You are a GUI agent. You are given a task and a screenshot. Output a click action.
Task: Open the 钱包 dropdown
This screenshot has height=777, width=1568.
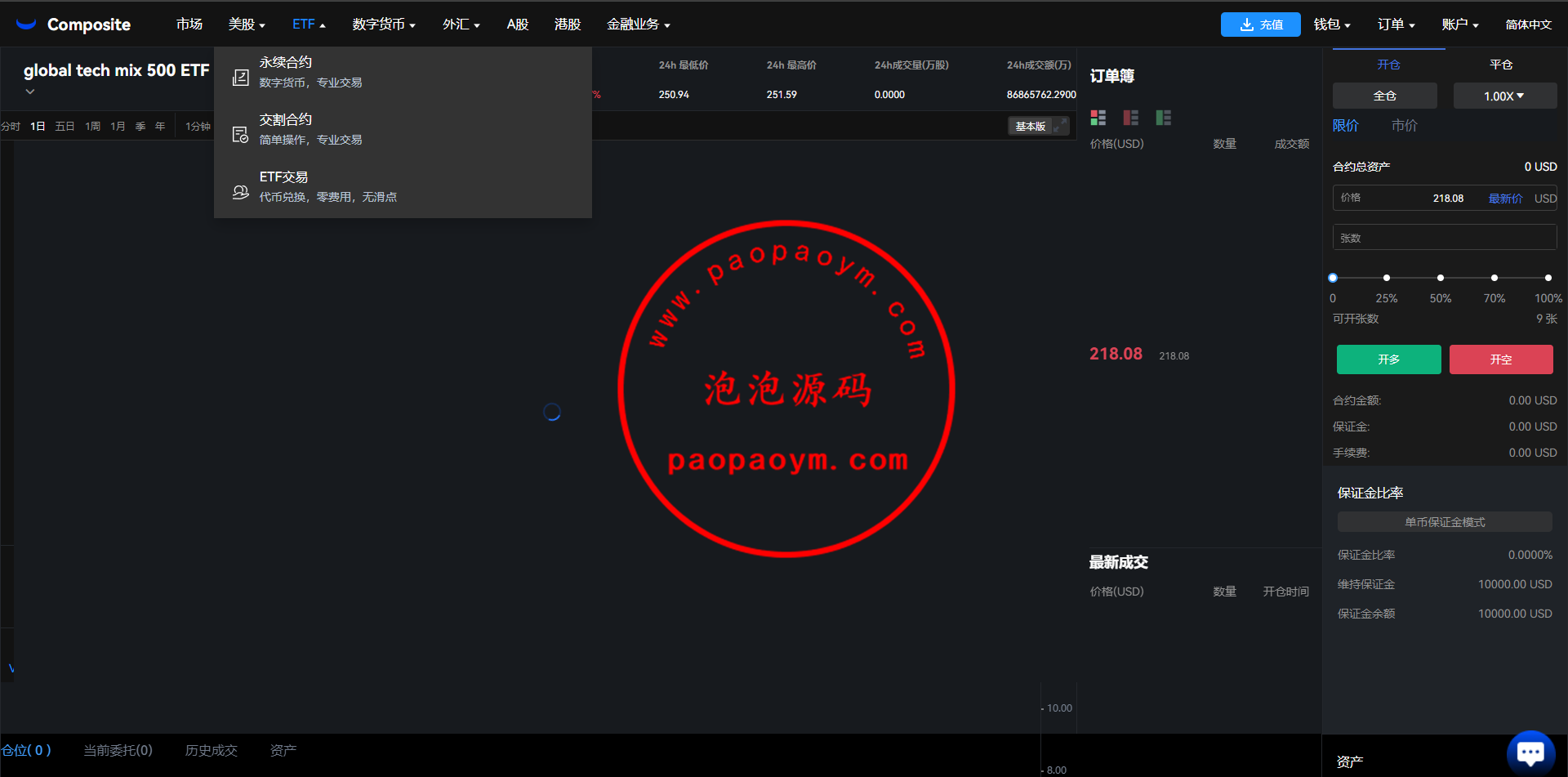coord(1332,25)
